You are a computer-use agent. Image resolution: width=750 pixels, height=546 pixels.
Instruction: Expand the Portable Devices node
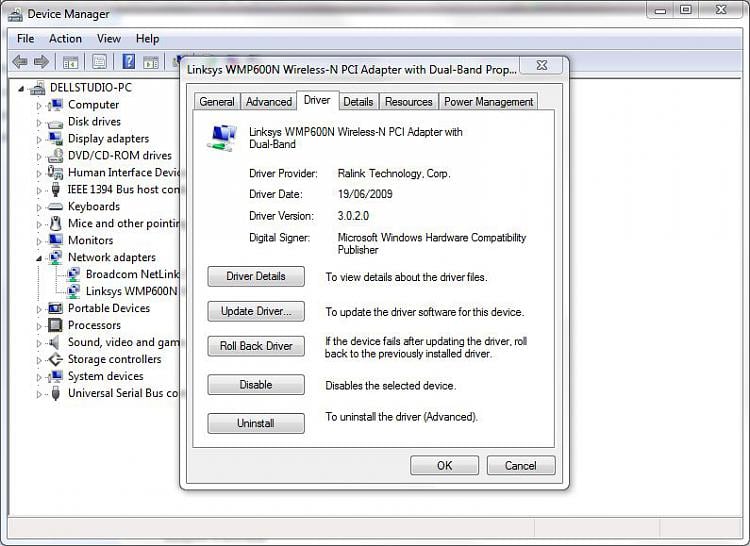pyautogui.click(x=39, y=309)
